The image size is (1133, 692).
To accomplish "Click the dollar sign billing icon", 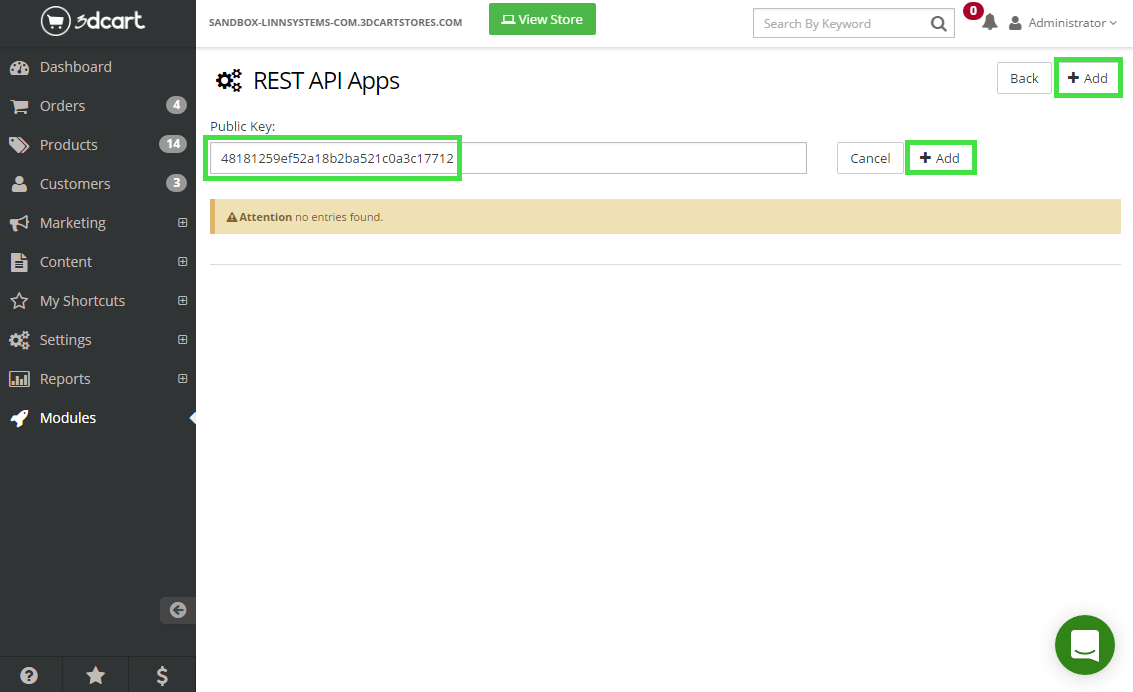I will pyautogui.click(x=162, y=675).
